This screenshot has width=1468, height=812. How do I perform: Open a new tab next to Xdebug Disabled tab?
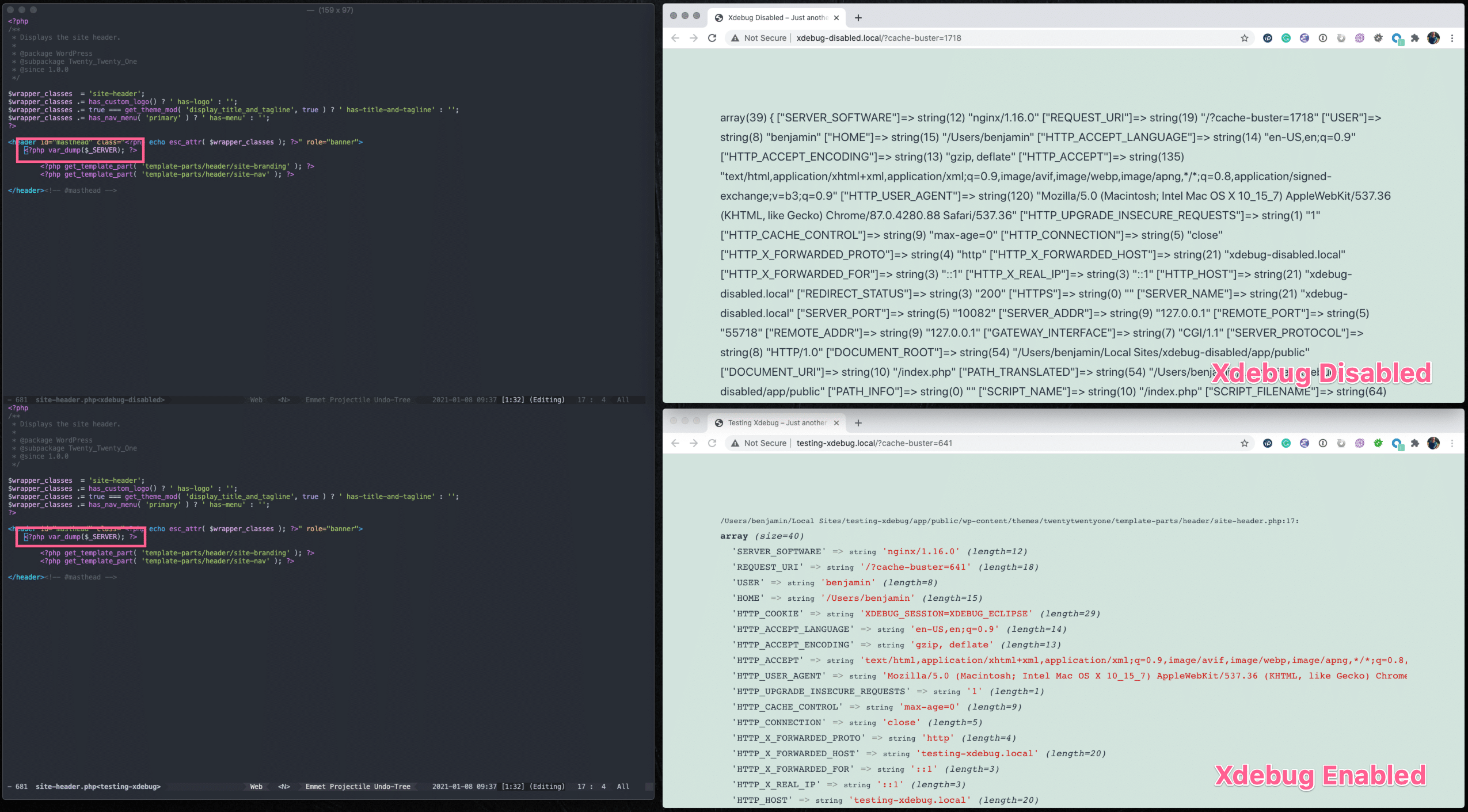pos(858,18)
